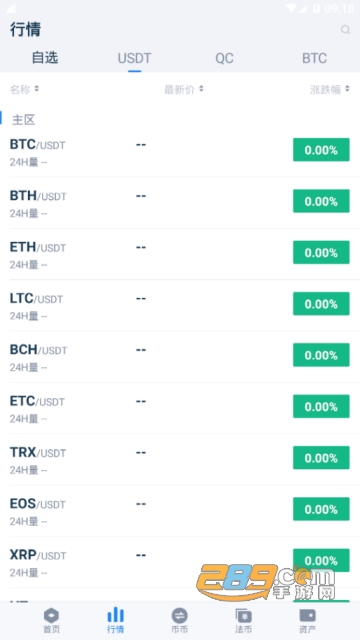Switch to the BTC market tab
This screenshot has height=640, width=360.
coord(314,58)
